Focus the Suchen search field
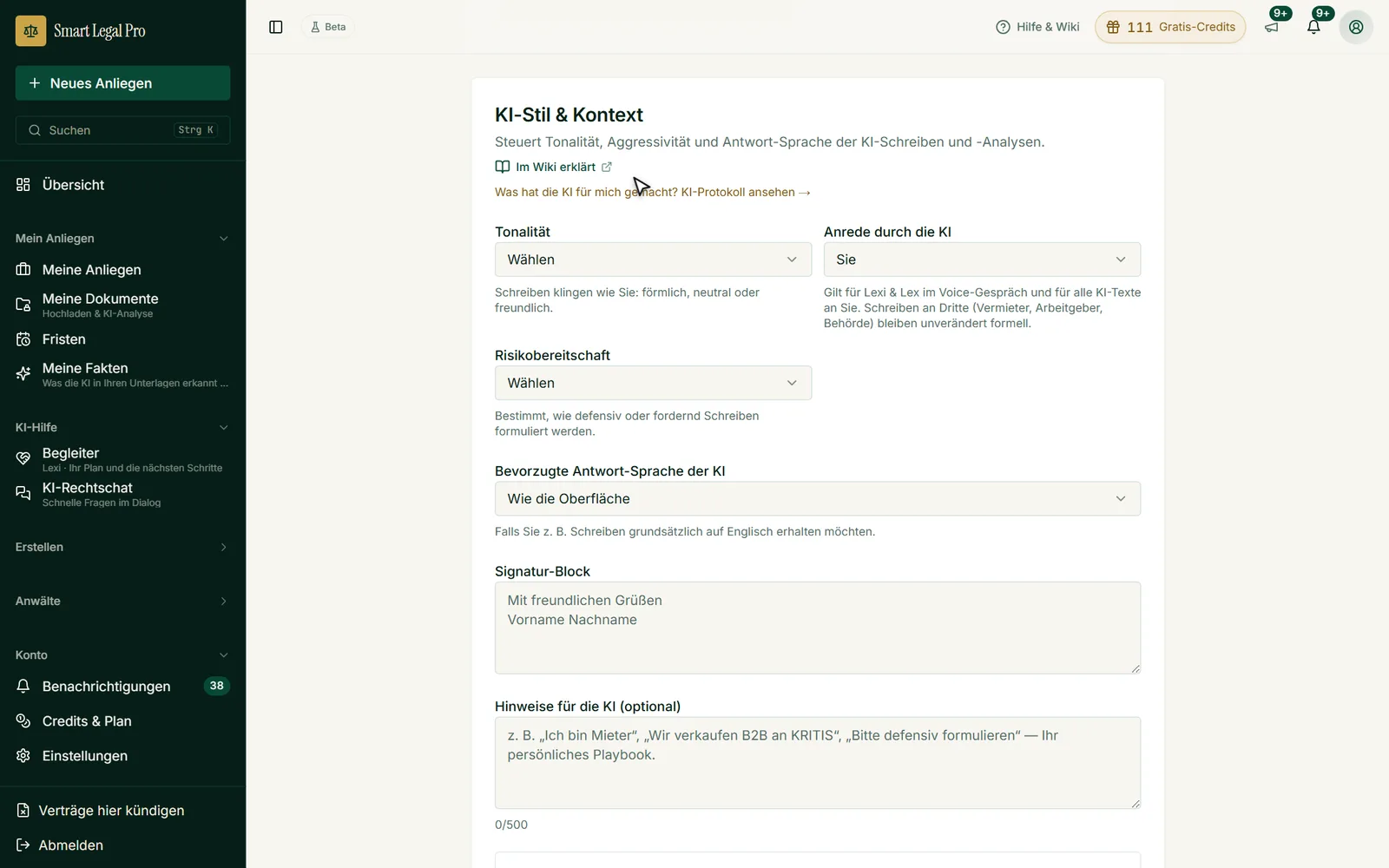The height and width of the screenshot is (868, 1389). tap(122, 130)
